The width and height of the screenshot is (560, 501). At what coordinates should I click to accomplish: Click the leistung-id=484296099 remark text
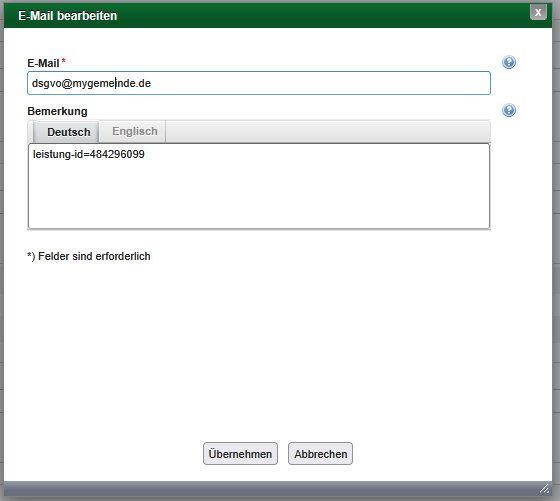89,154
